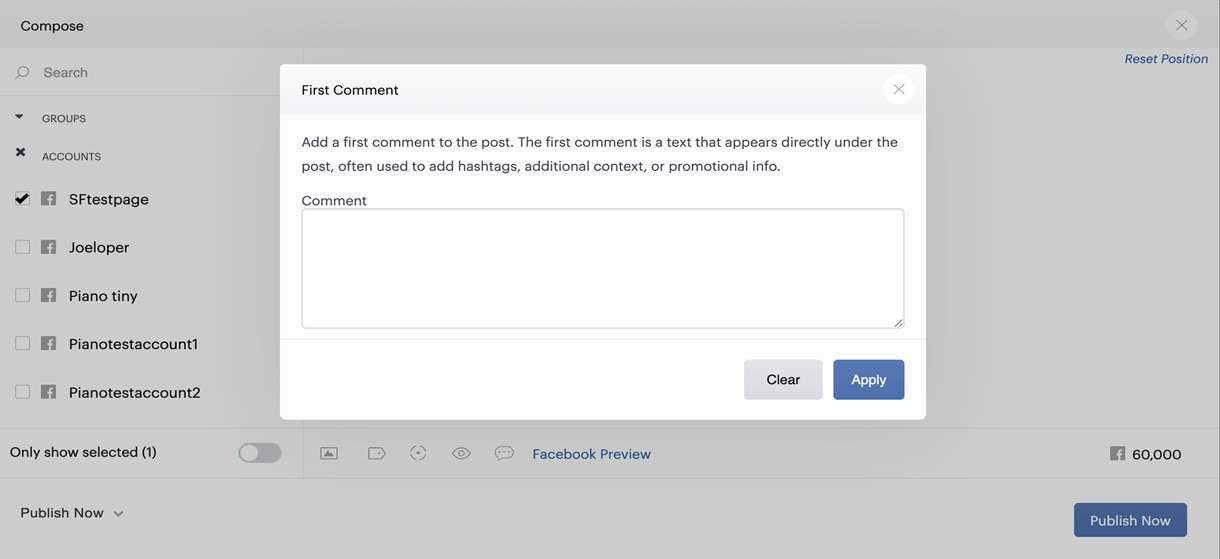Image resolution: width=1220 pixels, height=559 pixels.
Task: Click the targeting crosshair icon
Action: click(x=418, y=453)
